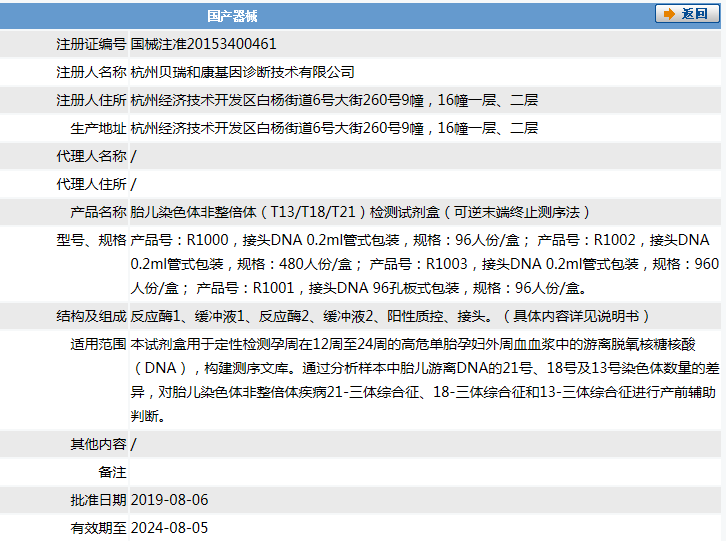Click the 备注 remarks label

click(112, 472)
